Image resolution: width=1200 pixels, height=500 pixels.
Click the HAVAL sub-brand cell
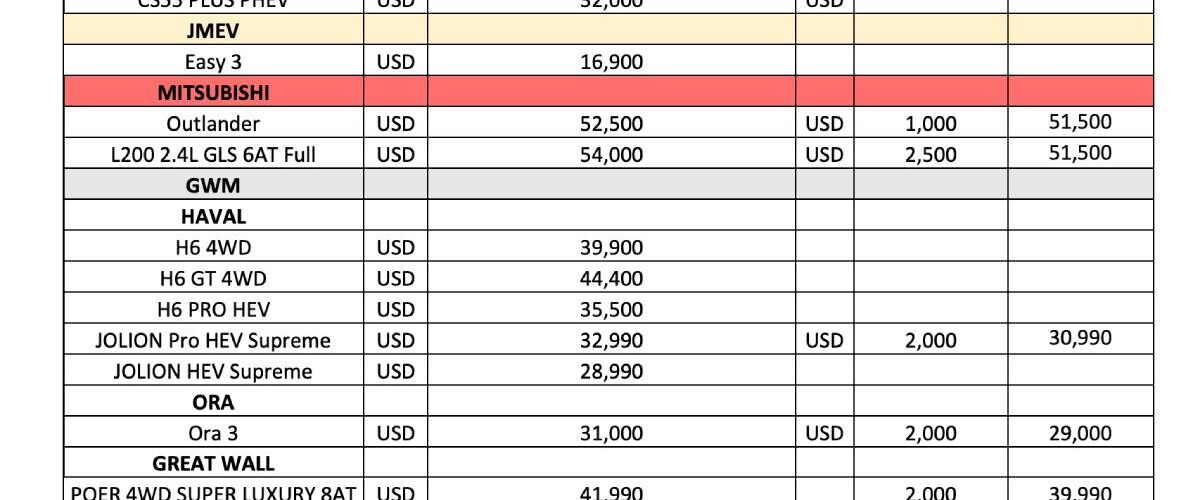[214, 217]
